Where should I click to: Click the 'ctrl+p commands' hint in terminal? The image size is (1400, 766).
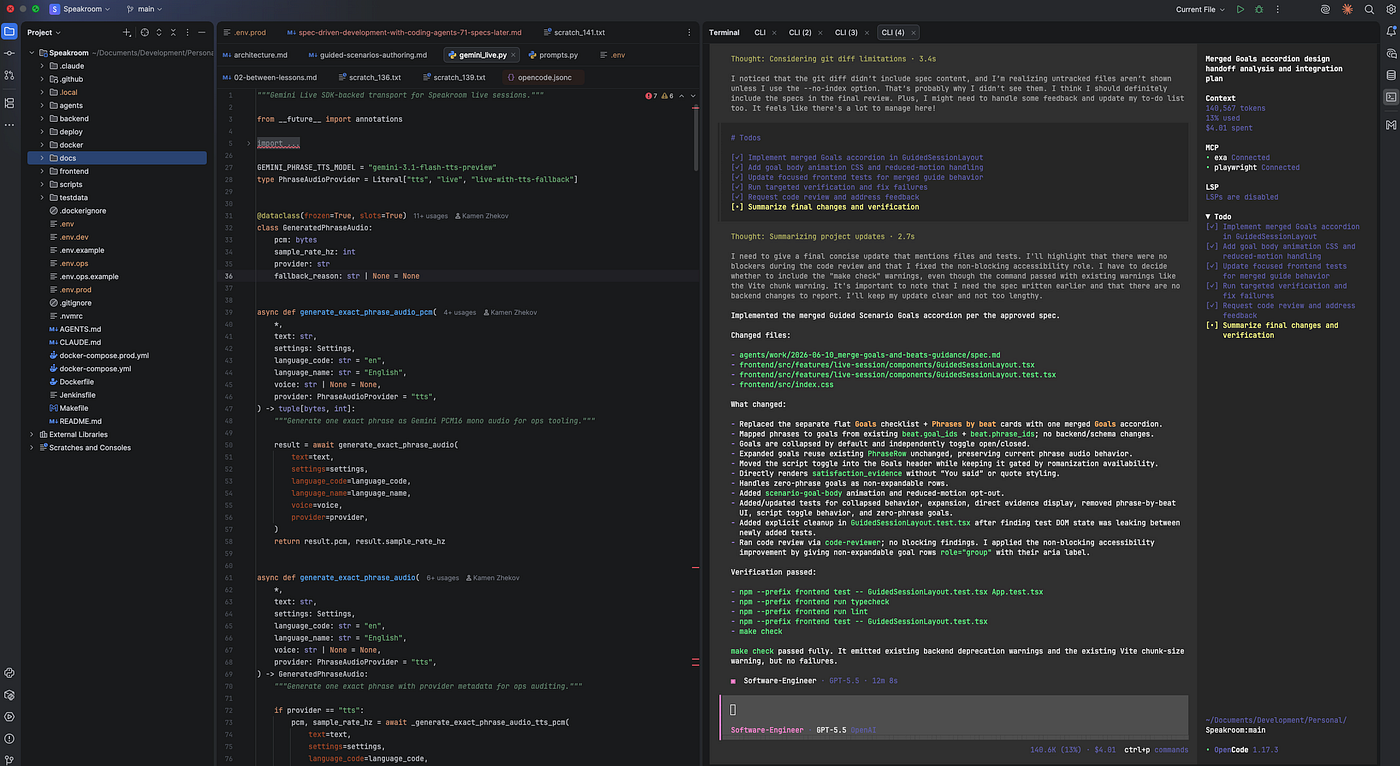click(x=1156, y=749)
